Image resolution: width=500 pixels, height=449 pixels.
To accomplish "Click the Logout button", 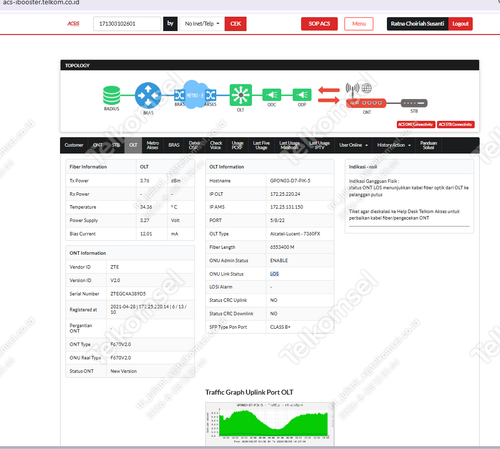I will coord(460,24).
